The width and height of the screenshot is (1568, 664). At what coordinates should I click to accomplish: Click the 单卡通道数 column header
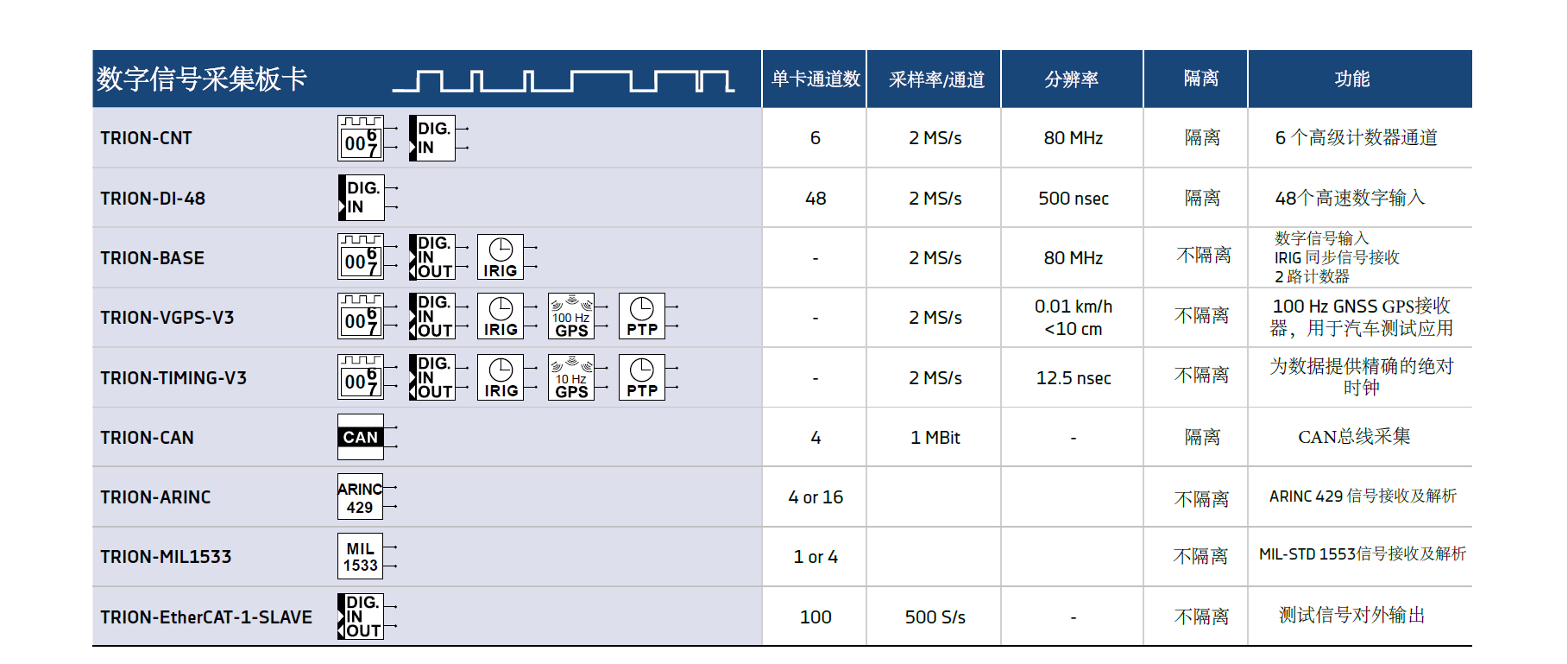(815, 79)
